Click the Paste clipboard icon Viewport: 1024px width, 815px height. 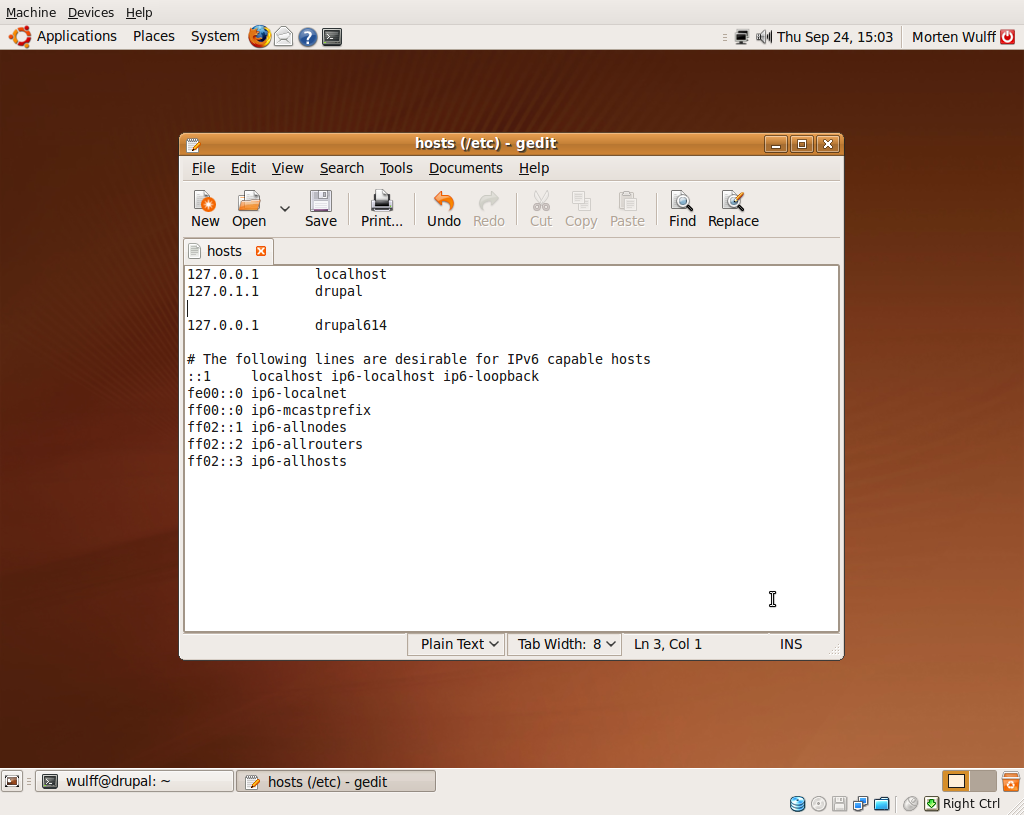coord(627,209)
